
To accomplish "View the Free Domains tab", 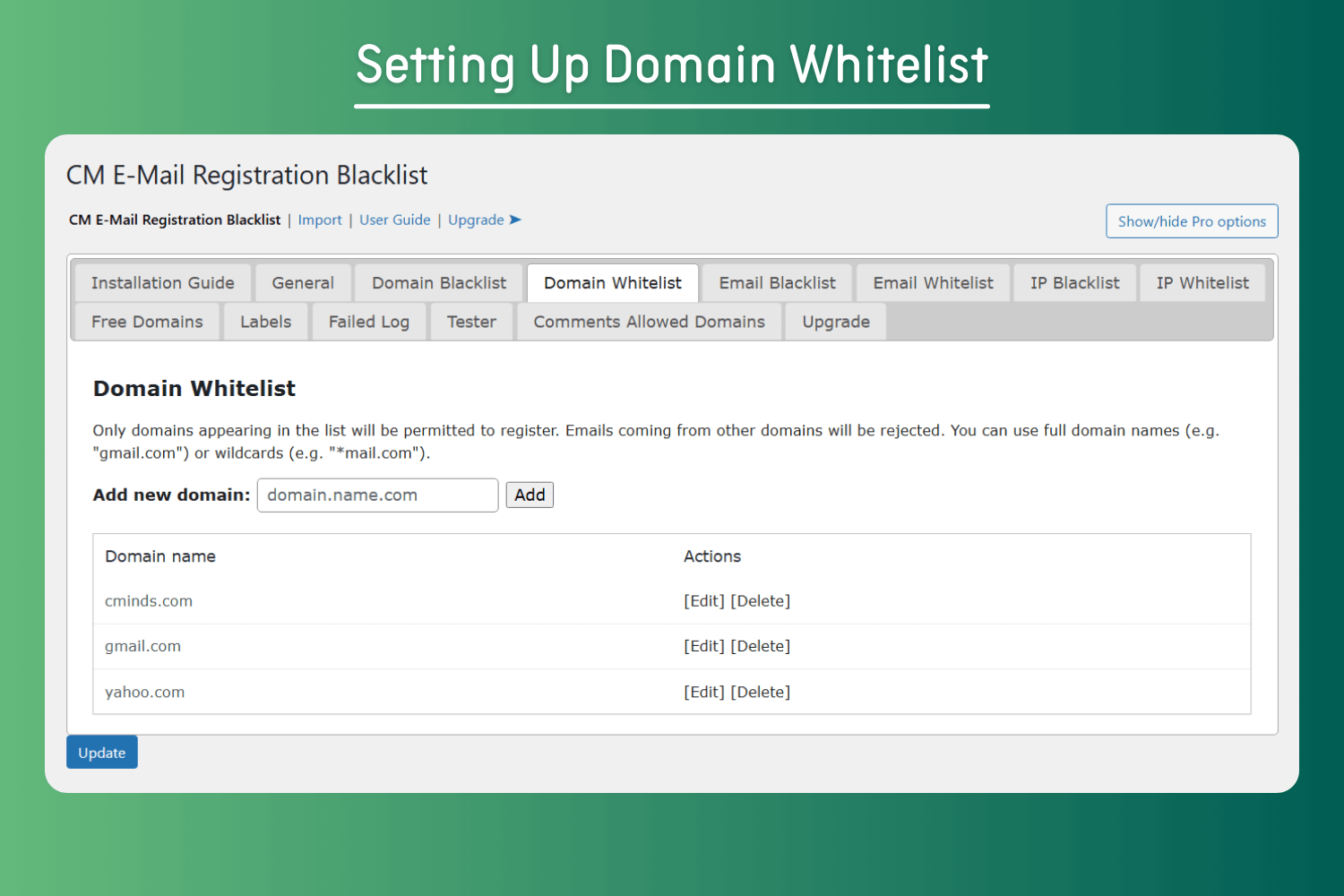I will tap(147, 322).
